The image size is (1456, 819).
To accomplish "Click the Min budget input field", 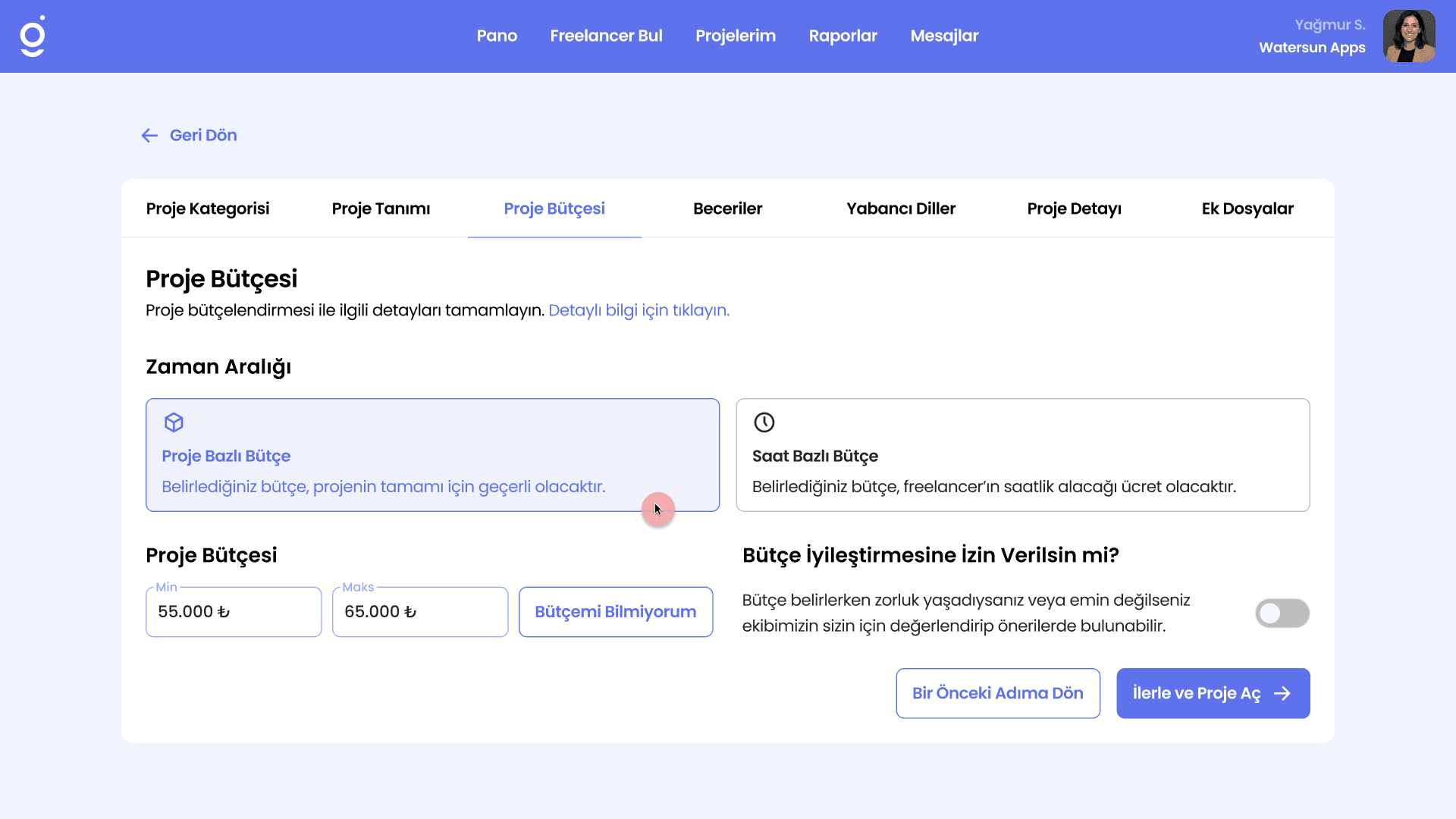I will tap(234, 612).
